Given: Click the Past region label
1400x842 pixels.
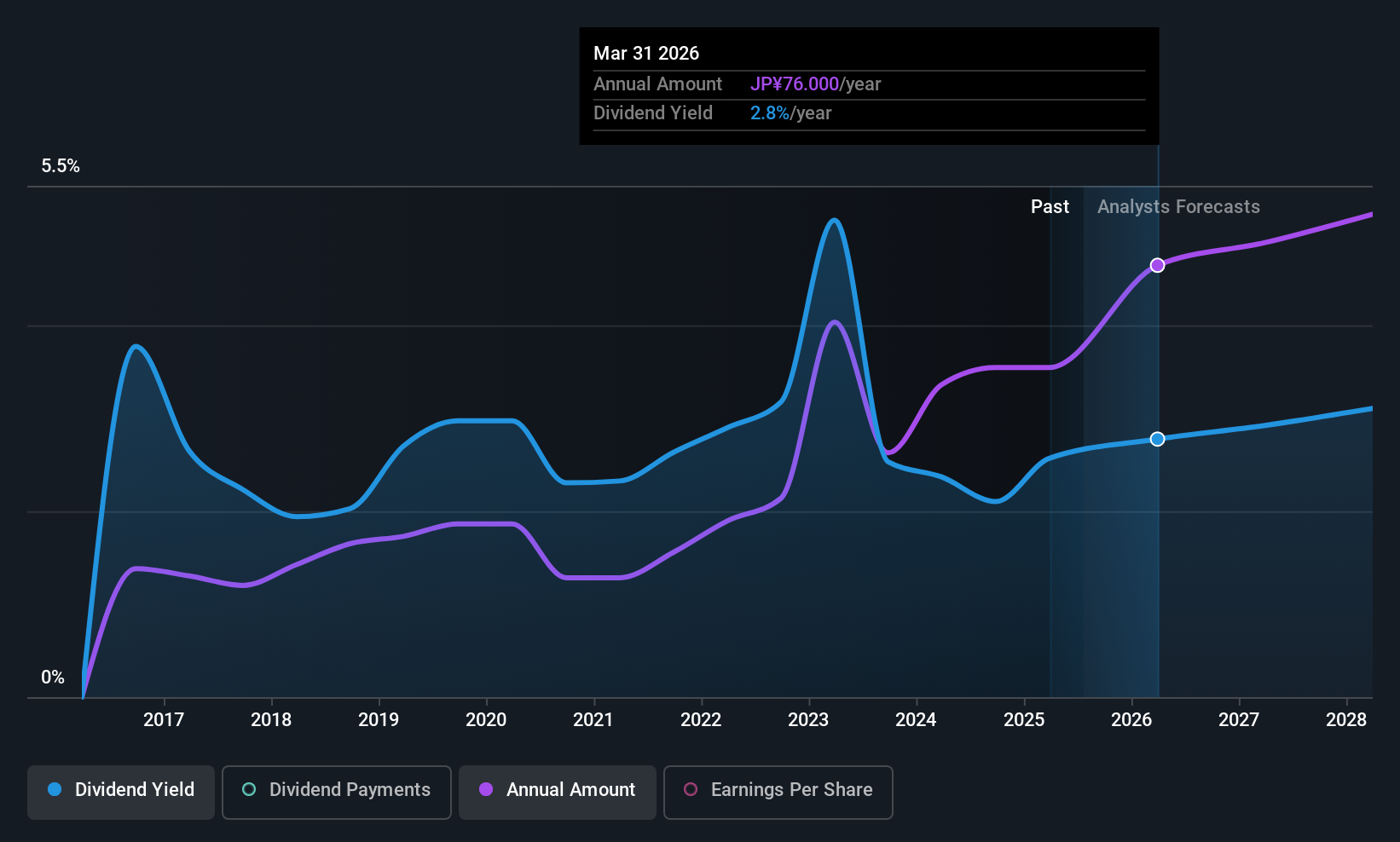Looking at the screenshot, I should pyautogui.click(x=1050, y=207).
